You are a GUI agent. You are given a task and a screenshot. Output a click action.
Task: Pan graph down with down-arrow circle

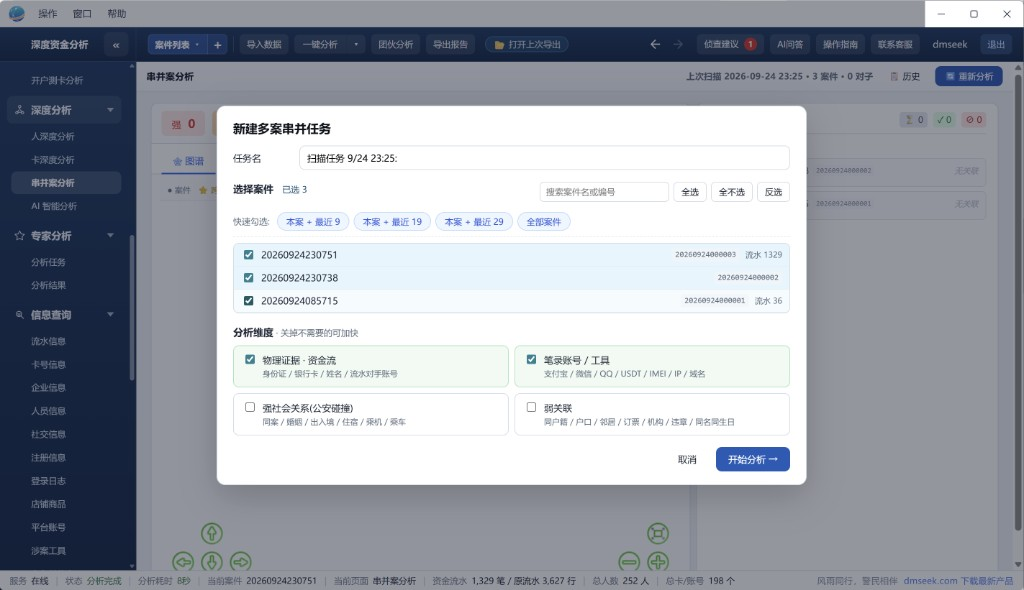[x=212, y=561]
